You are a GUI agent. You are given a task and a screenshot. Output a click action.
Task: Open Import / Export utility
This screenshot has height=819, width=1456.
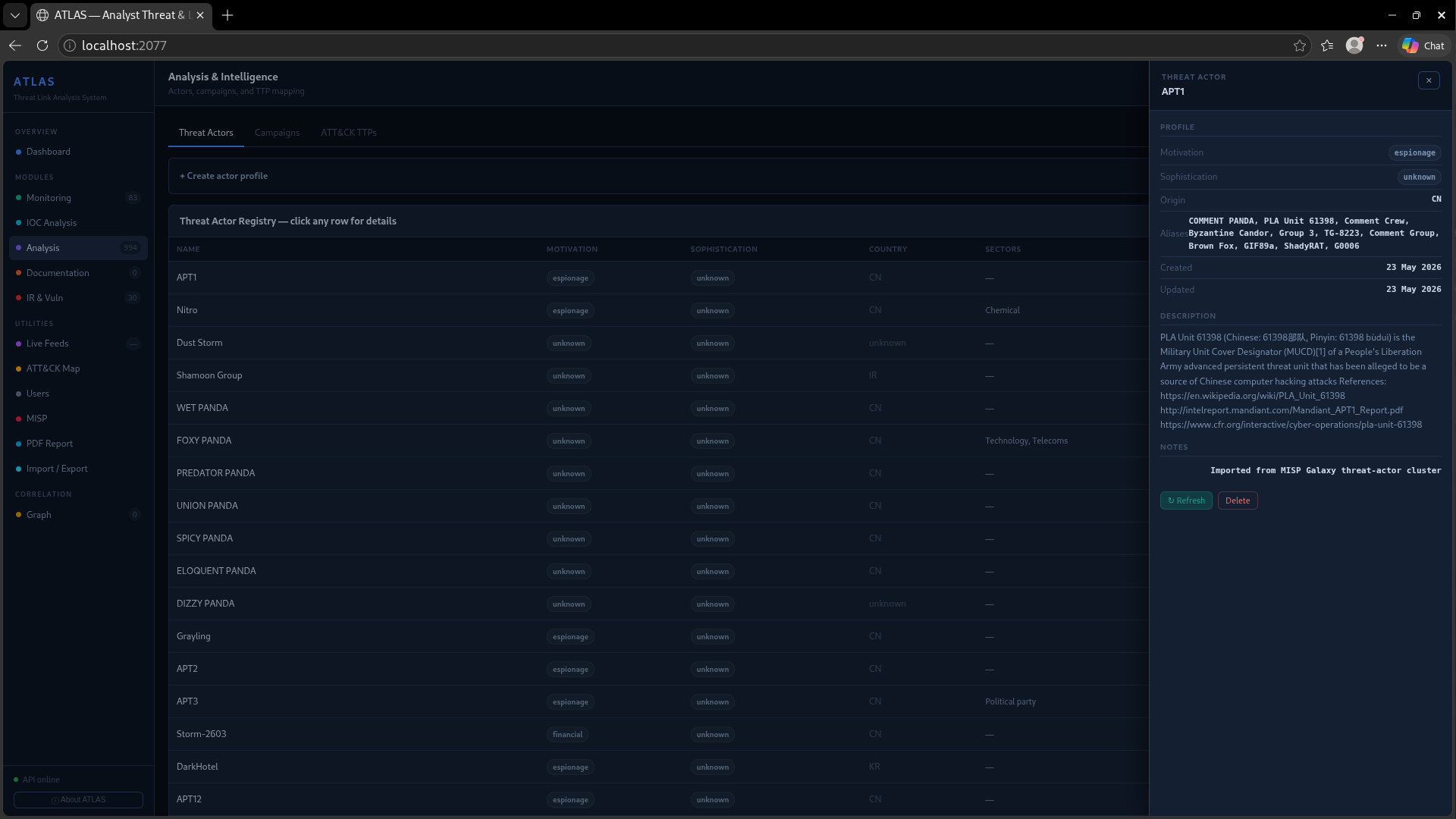(78, 469)
